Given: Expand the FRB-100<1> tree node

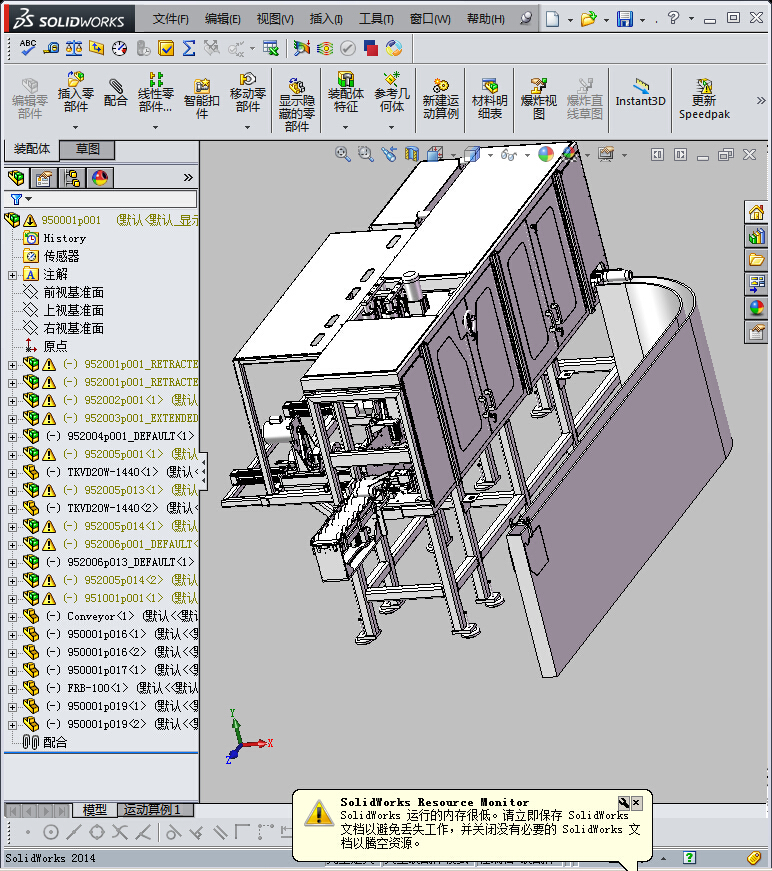Looking at the screenshot, I should tap(12, 689).
